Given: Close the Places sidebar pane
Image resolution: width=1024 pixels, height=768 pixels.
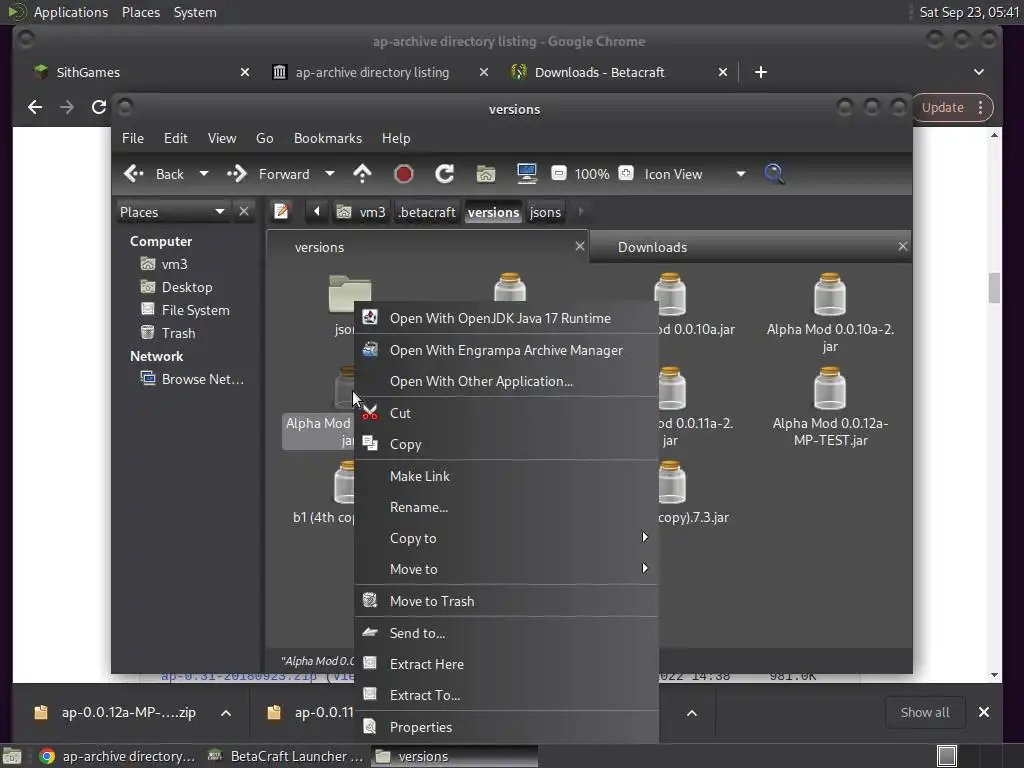Looking at the screenshot, I should coord(244,212).
